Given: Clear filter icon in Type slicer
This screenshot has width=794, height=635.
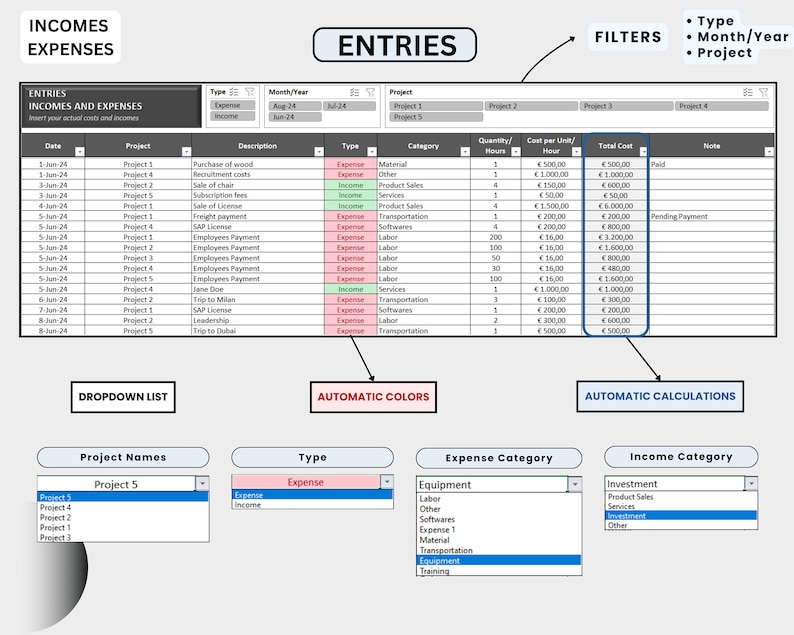Looking at the screenshot, I should (x=250, y=92).
